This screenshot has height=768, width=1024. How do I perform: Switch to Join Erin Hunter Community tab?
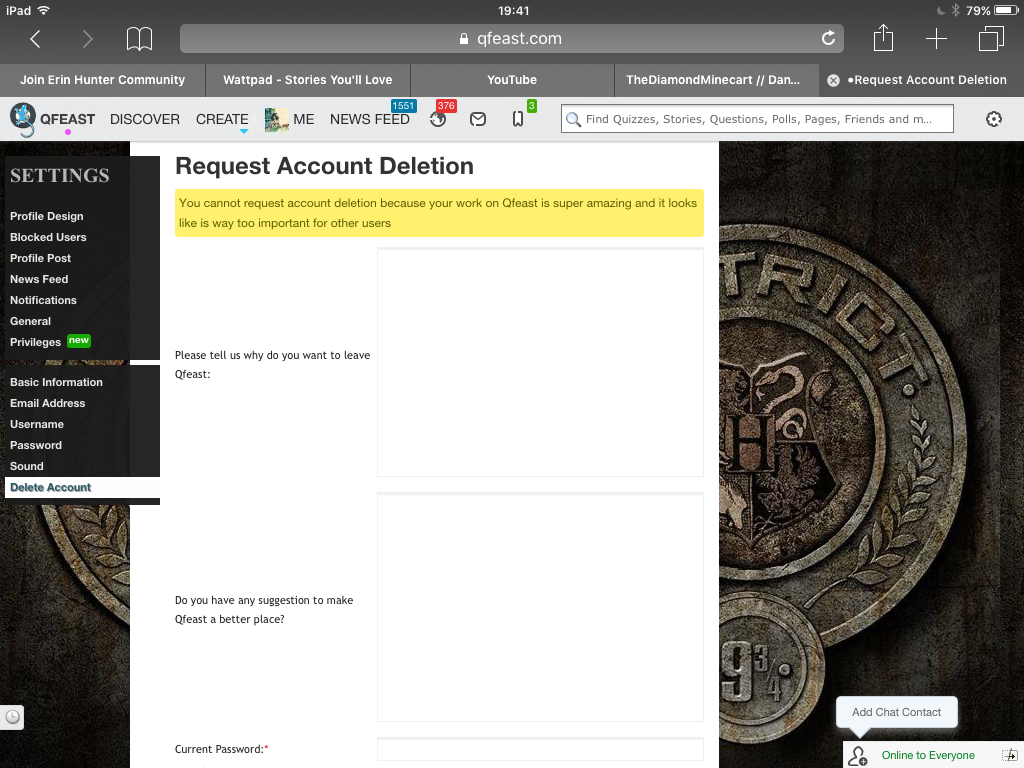pos(103,80)
